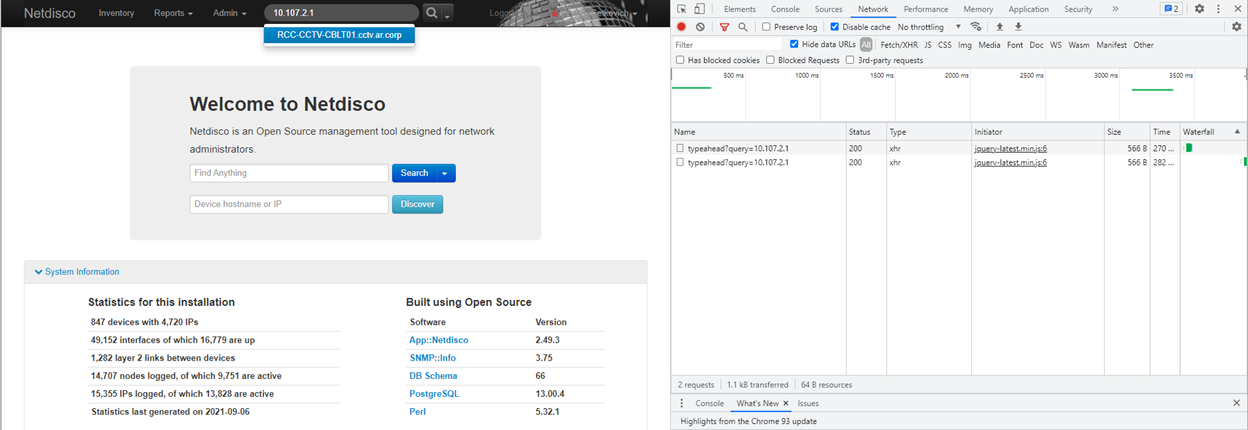Open the navbar search options caret

448,13
